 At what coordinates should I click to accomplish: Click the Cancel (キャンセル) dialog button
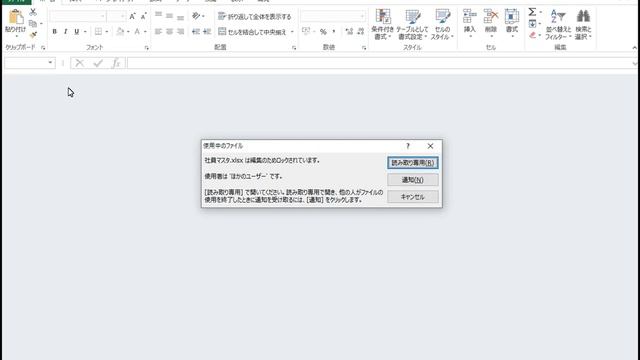(413, 197)
